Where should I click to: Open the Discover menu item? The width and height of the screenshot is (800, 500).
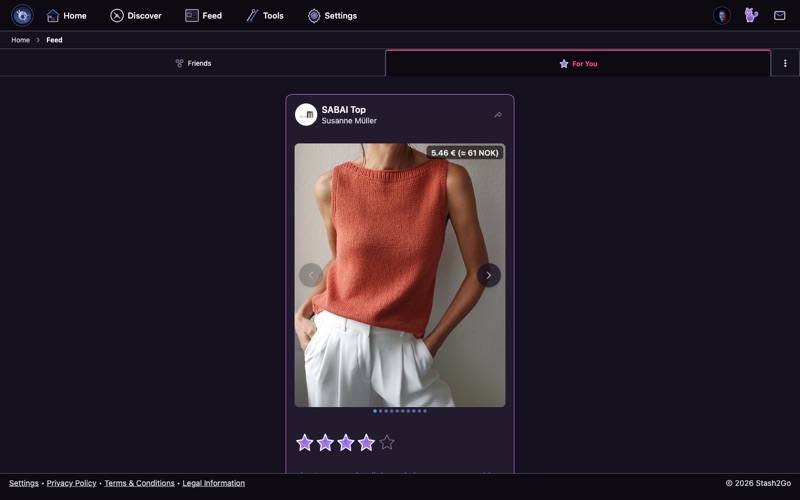[x=136, y=16]
